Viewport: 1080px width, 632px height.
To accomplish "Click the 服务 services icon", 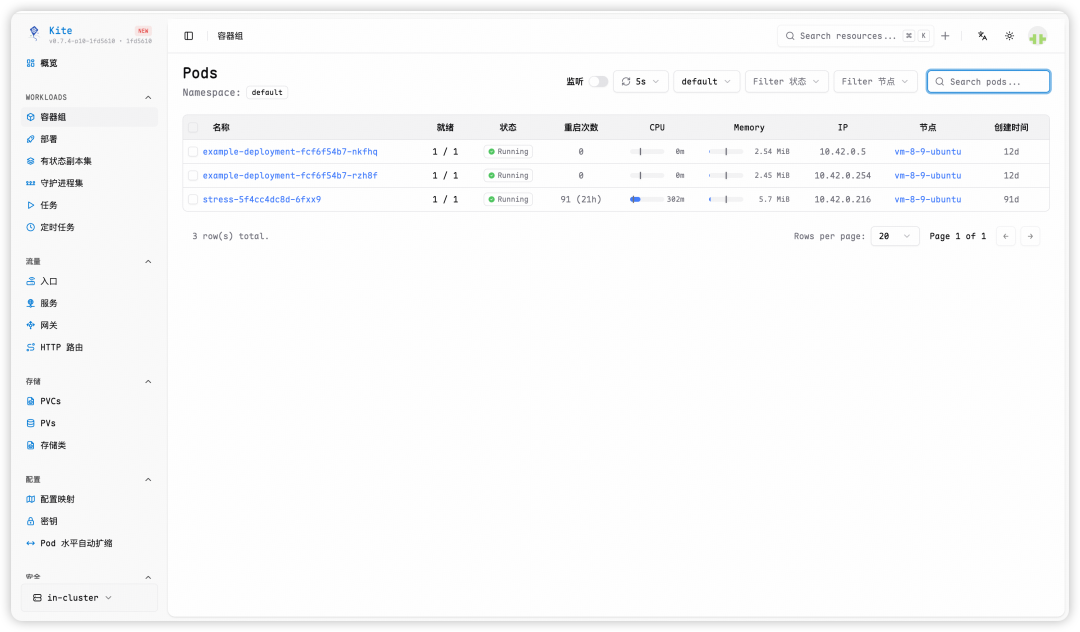I will (30, 303).
